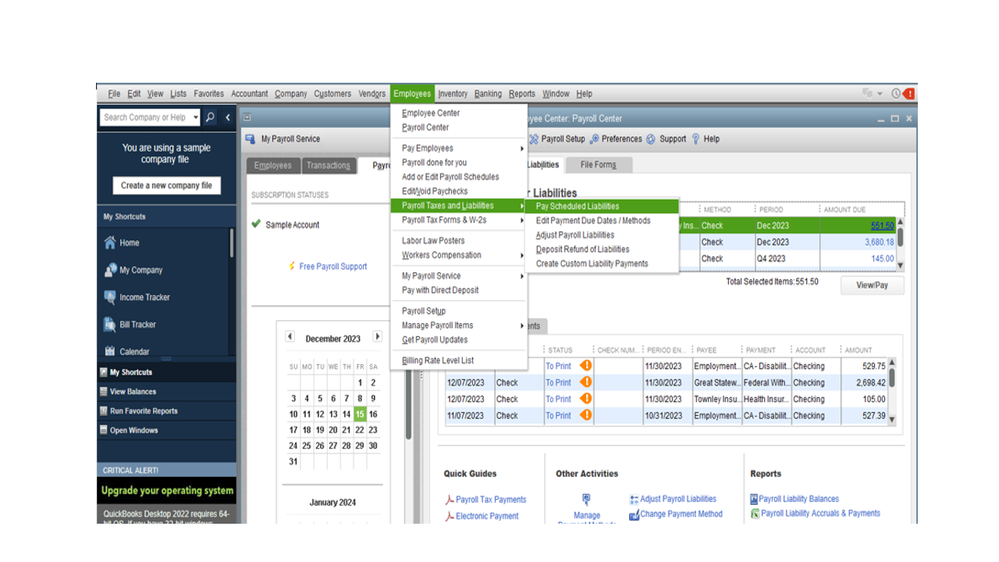Click warning icon on the 2,698.42 row
The height and width of the screenshot is (562, 999).
pyautogui.click(x=586, y=382)
